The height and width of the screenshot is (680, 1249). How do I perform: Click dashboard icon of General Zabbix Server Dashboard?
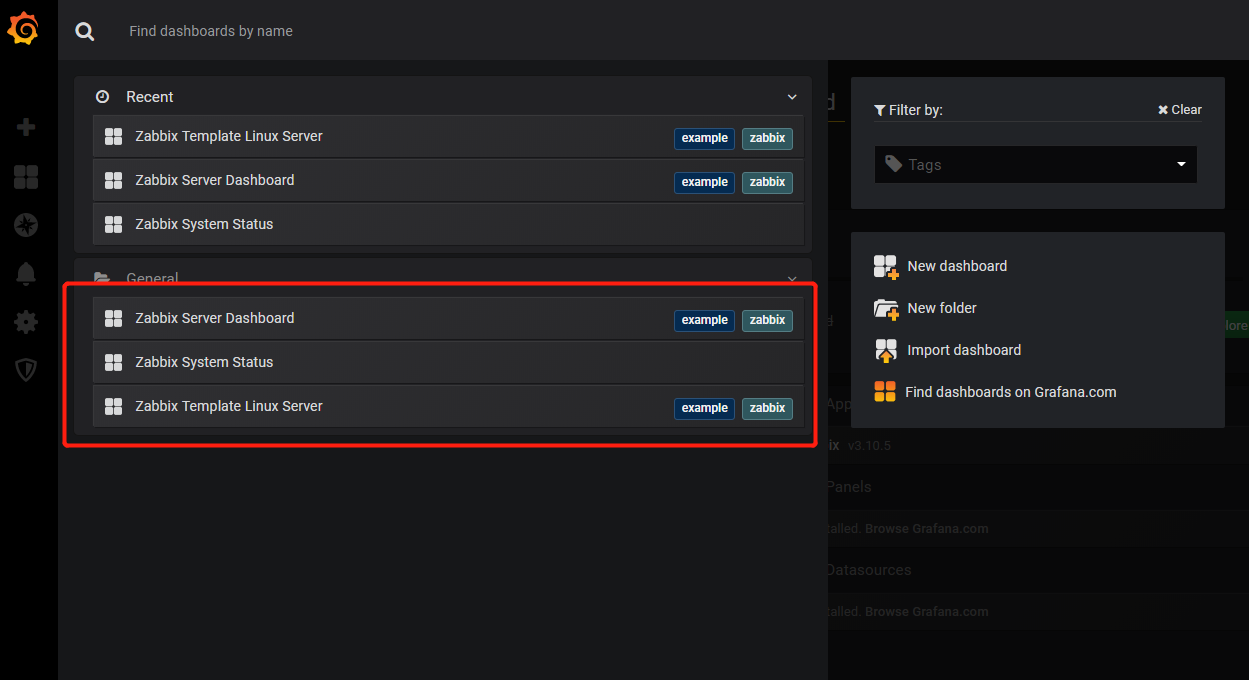(114, 319)
